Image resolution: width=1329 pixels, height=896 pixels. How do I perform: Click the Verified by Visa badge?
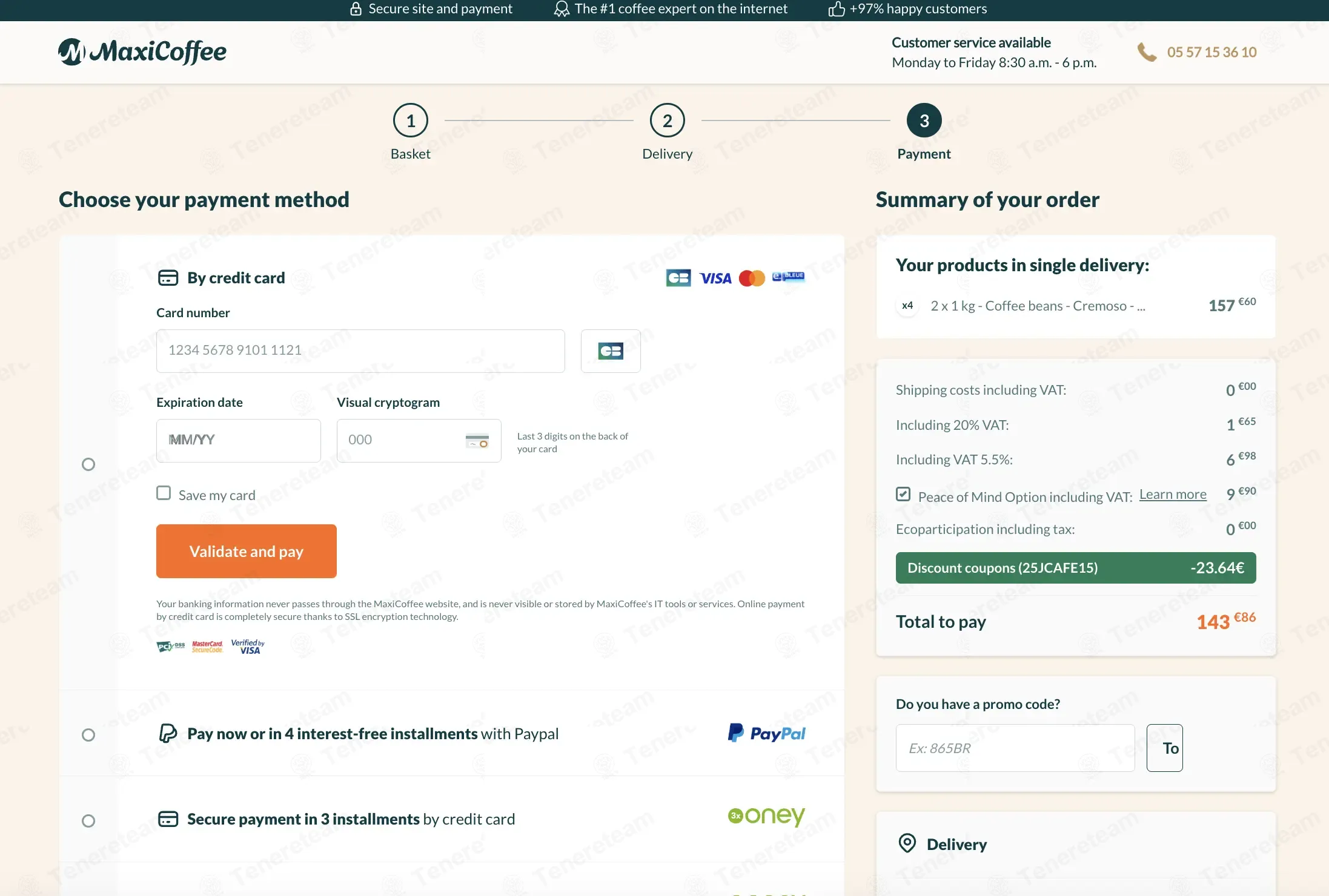coord(248,647)
